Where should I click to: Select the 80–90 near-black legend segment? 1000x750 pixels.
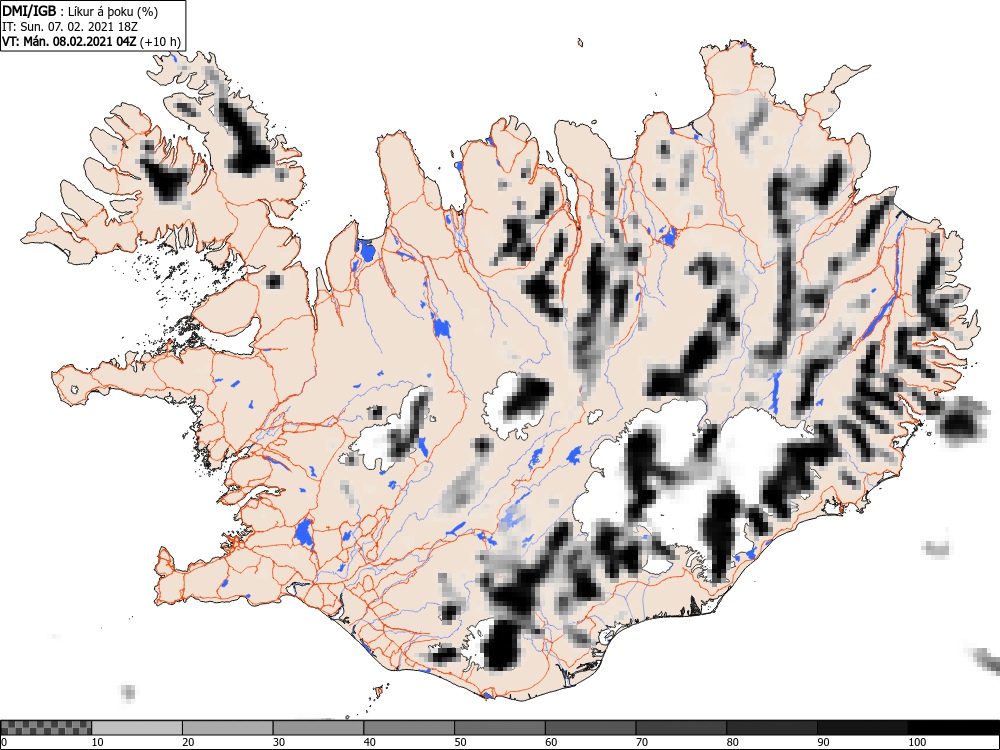[x=771, y=728]
